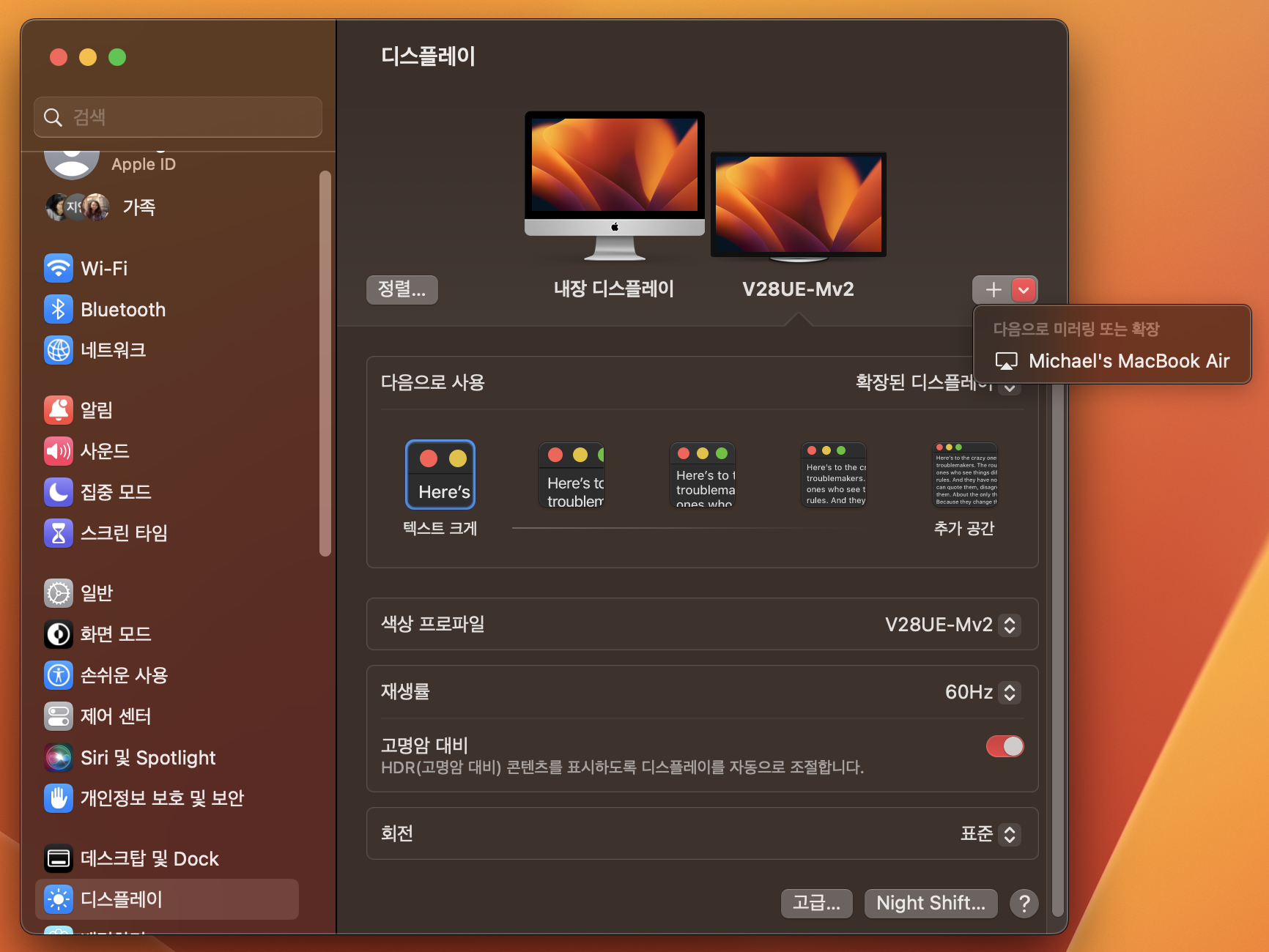The width and height of the screenshot is (1269, 952).
Task: Disable the 고명암 대비 HDR toggle
Action: [1005, 746]
